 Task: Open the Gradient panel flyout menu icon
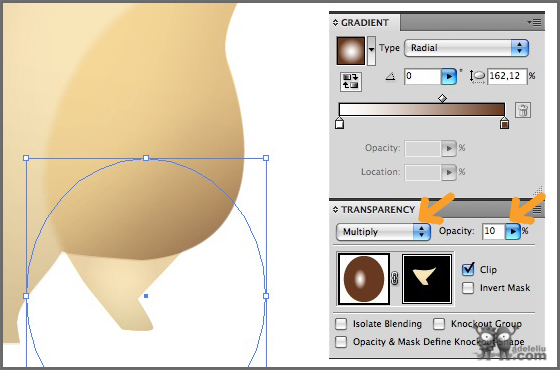[x=535, y=23]
